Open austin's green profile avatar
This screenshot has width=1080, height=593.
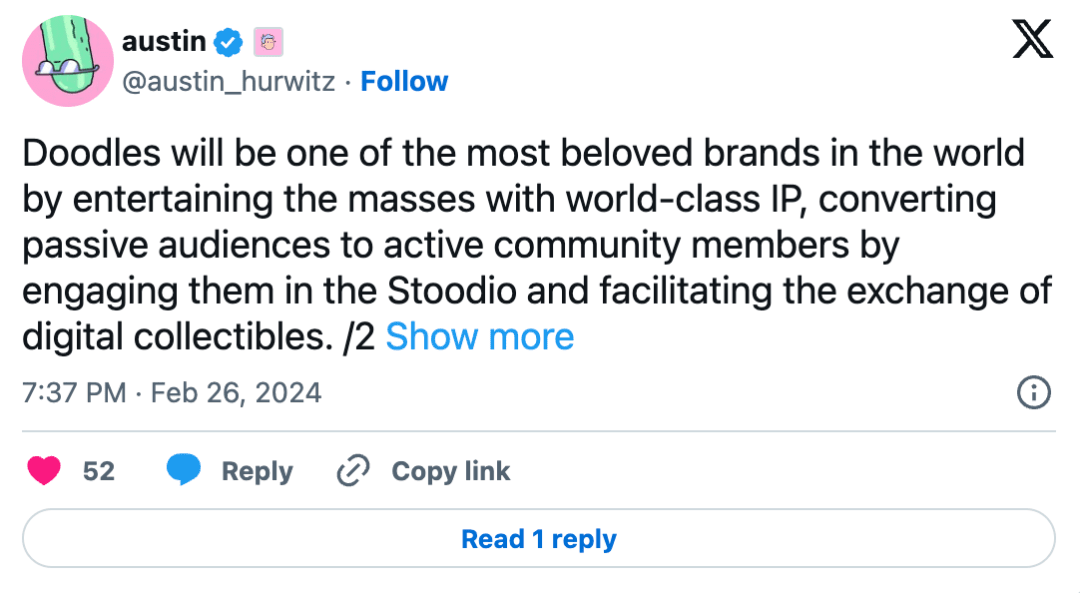pyautogui.click(x=67, y=60)
